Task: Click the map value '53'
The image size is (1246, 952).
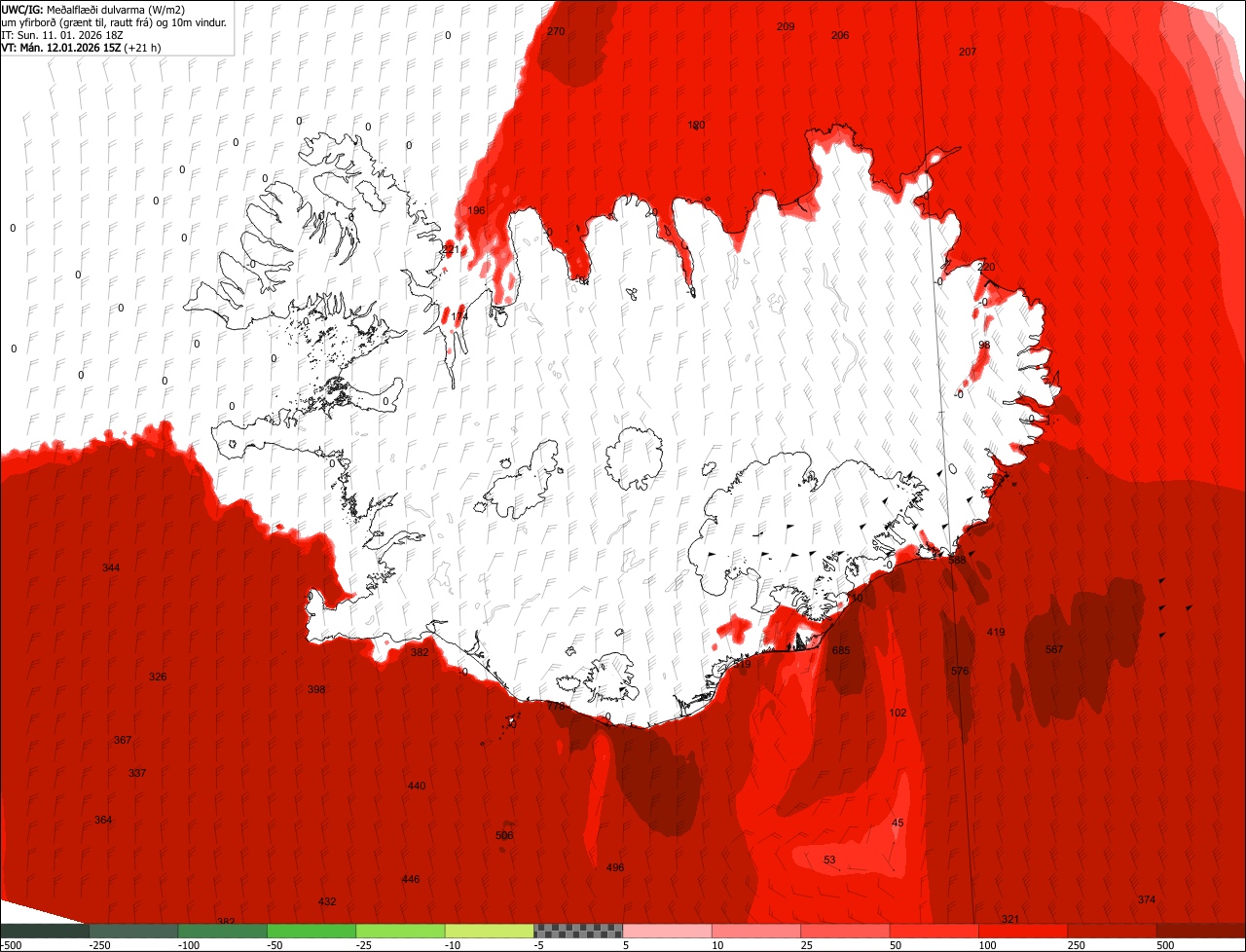Action: pyautogui.click(x=829, y=860)
